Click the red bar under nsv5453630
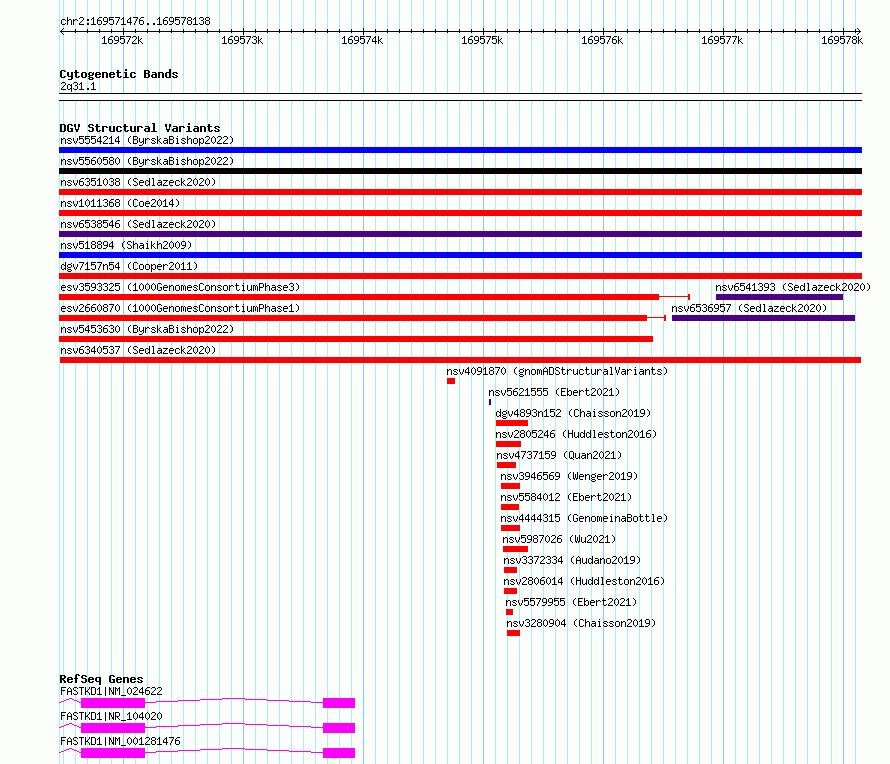Screen dimensions: 890x764 tap(356, 339)
